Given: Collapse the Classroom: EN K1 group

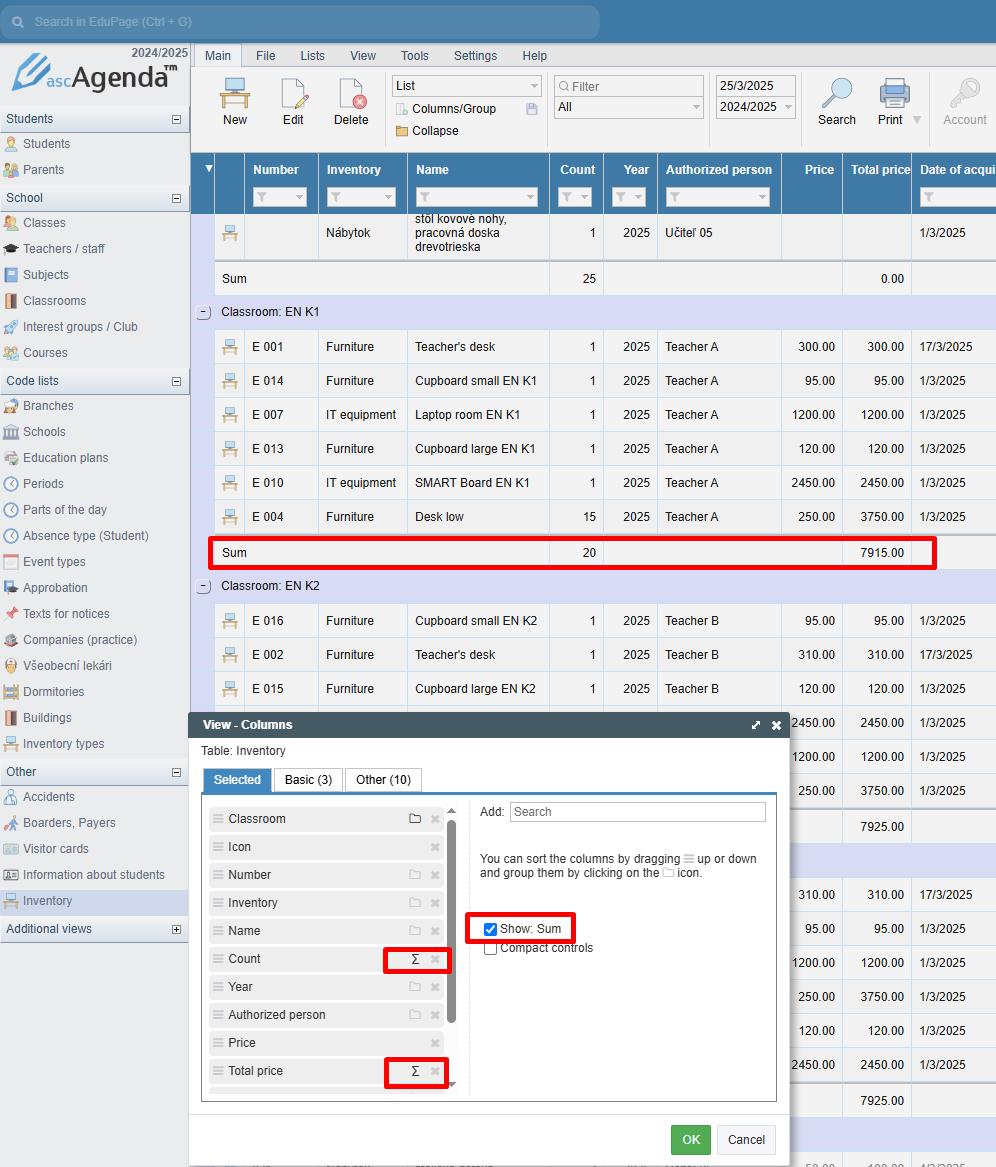Looking at the screenshot, I should coord(204,312).
